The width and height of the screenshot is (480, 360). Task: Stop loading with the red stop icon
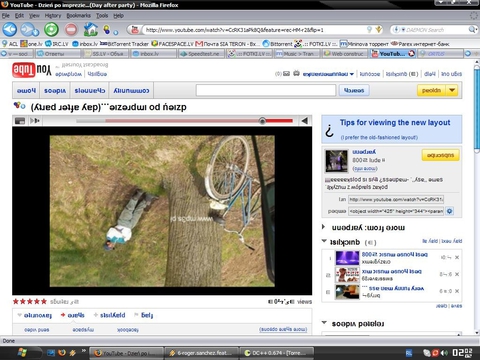coord(71,30)
